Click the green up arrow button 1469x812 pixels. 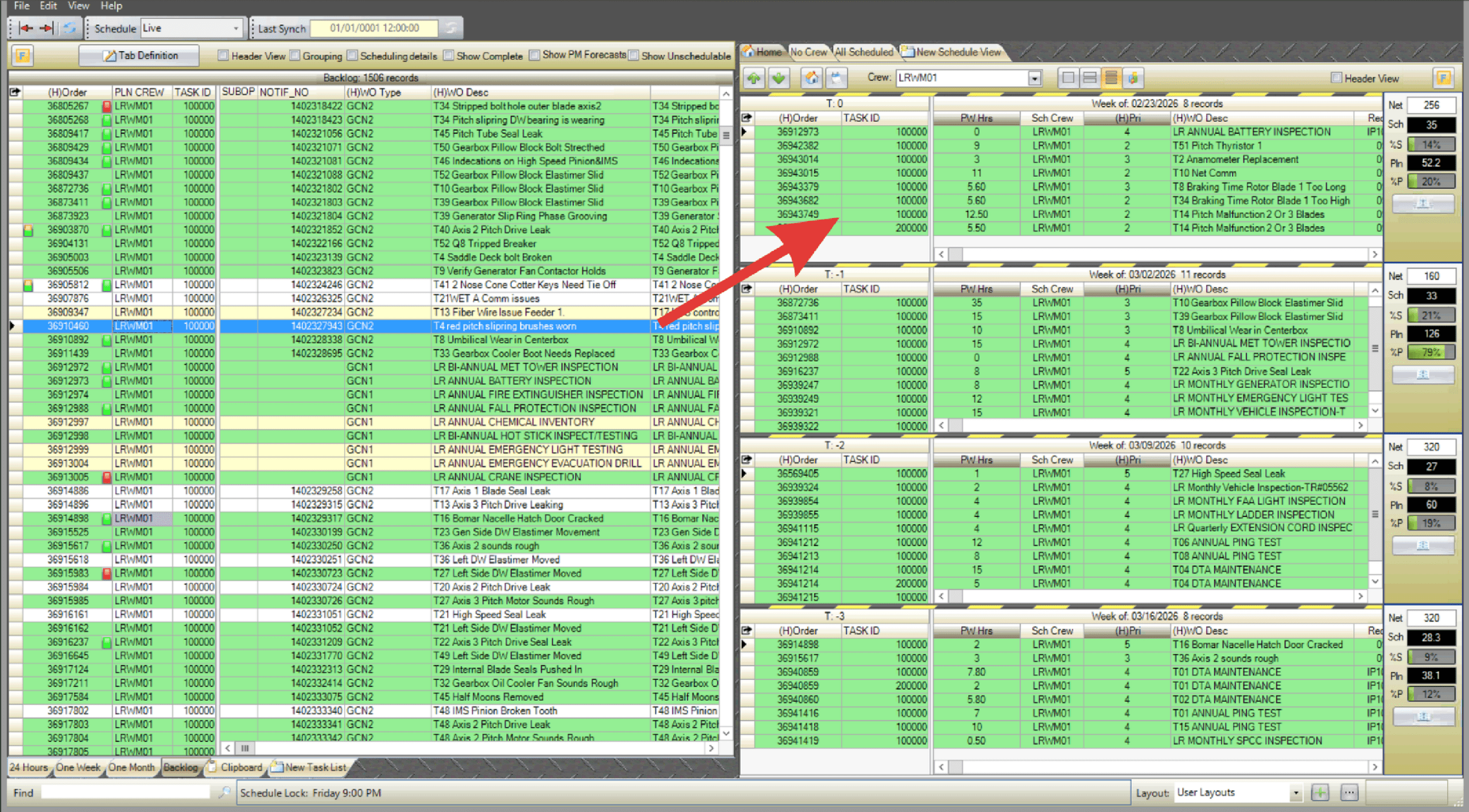(x=754, y=77)
